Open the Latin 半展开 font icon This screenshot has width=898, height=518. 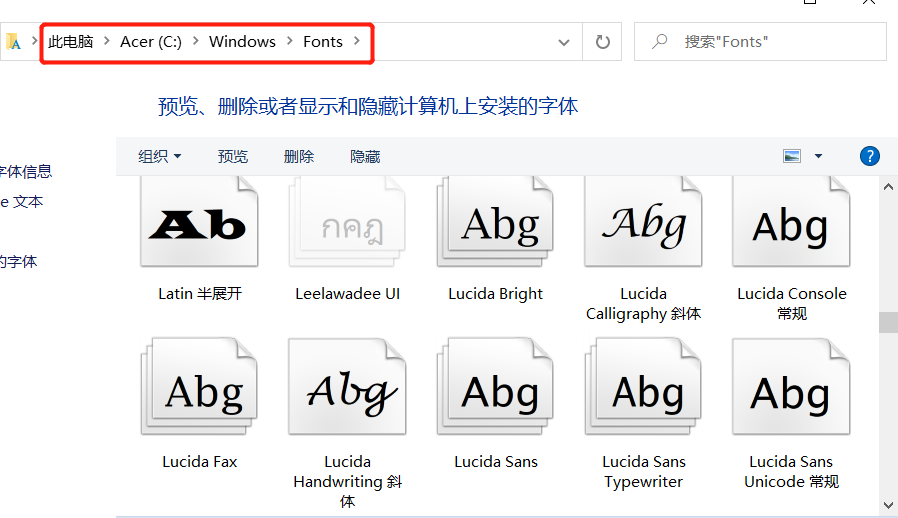click(199, 222)
